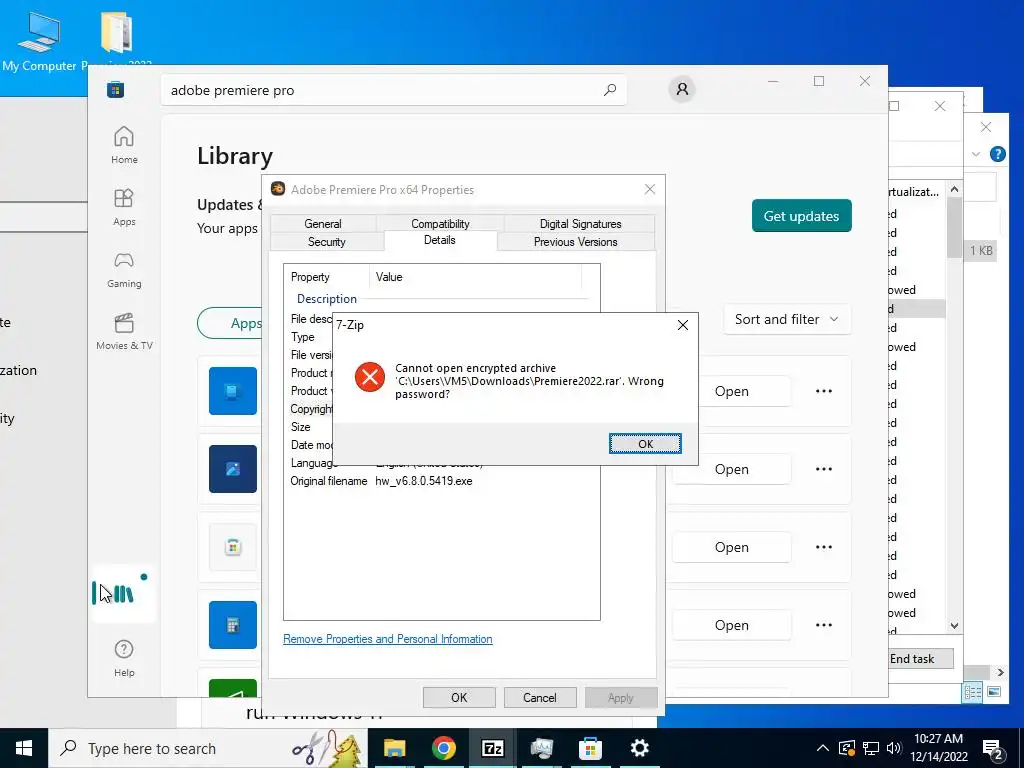This screenshot has width=1024, height=768.
Task: Open the fourth app in Library list
Action: click(x=731, y=625)
